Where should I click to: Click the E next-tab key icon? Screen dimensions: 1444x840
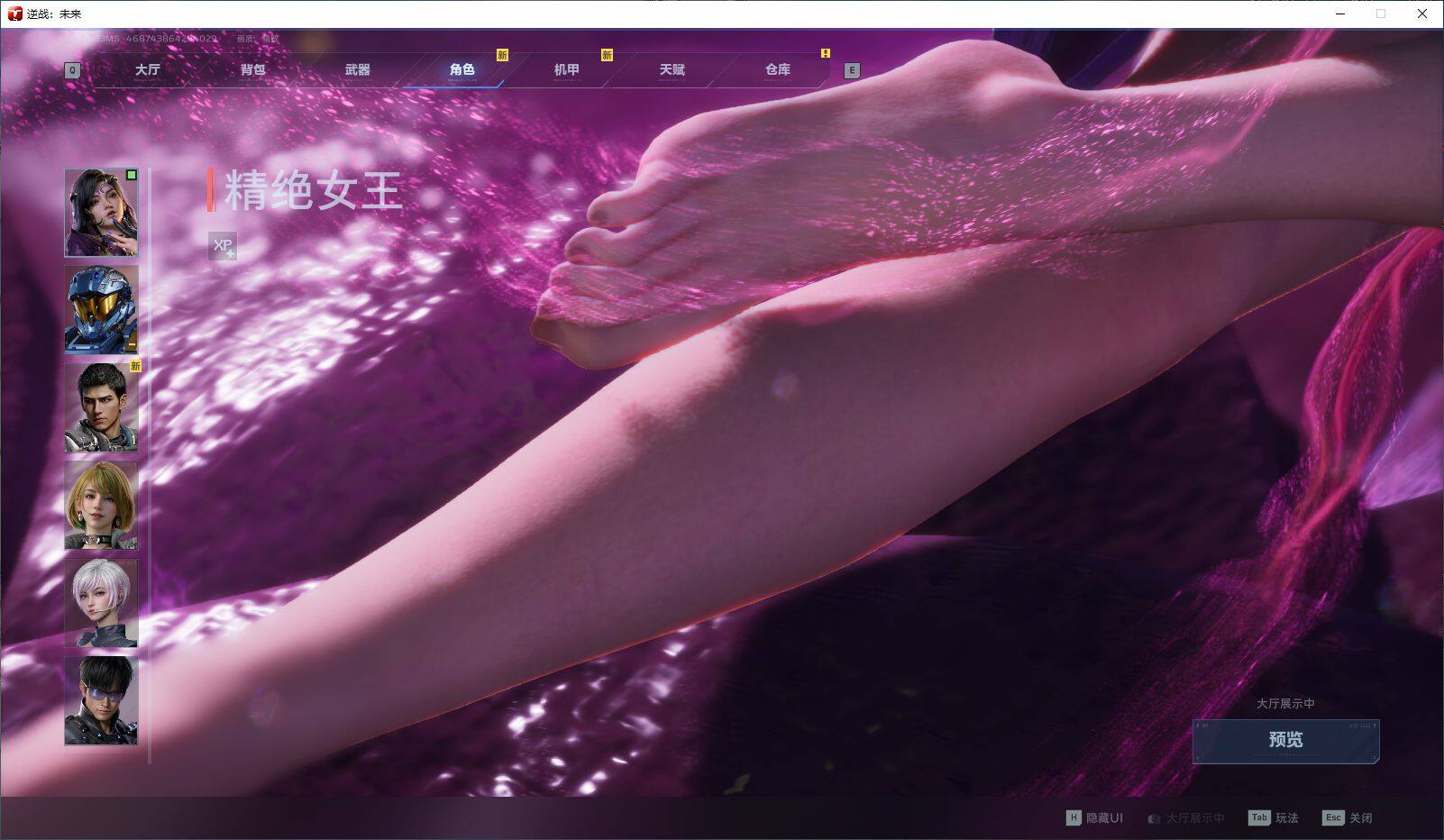click(852, 70)
